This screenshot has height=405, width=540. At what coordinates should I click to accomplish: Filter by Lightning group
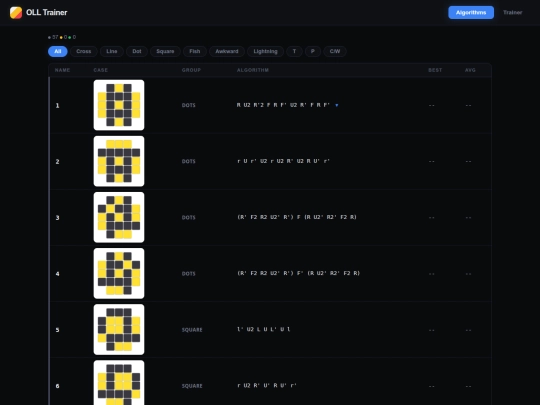(265, 51)
